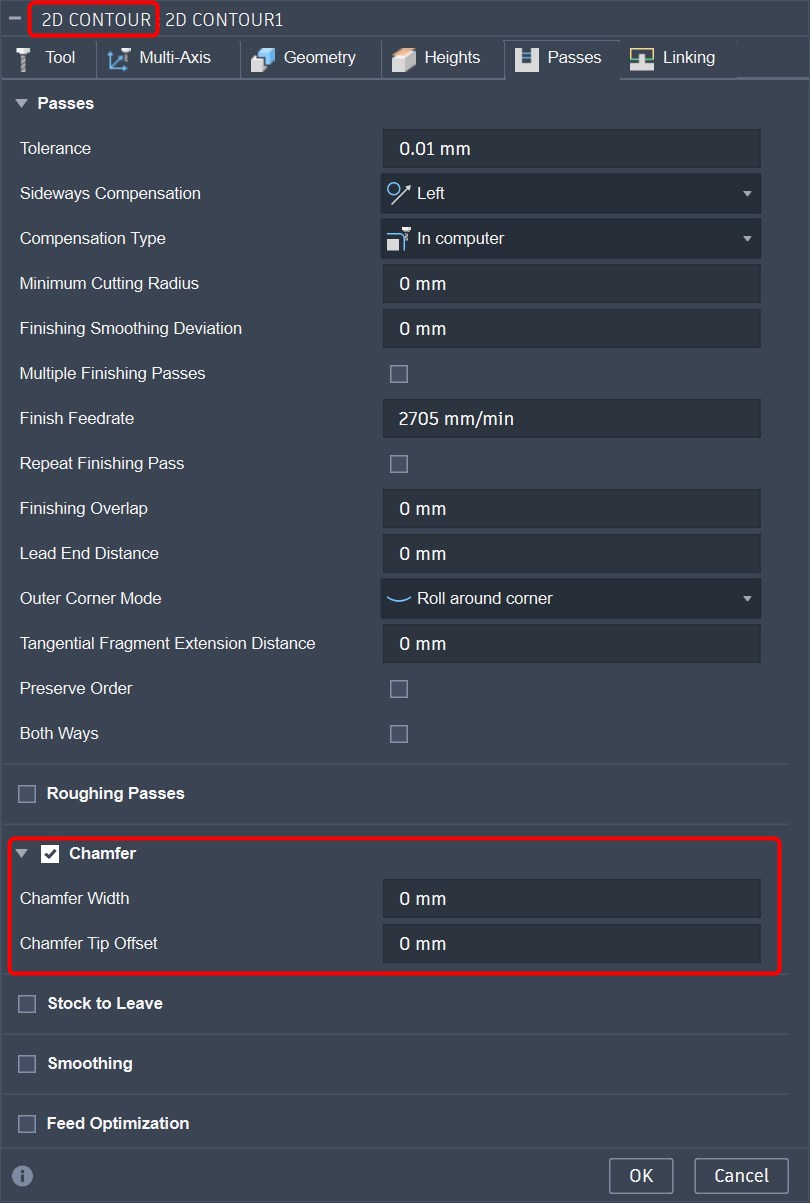Image resolution: width=810 pixels, height=1203 pixels.
Task: Open the Multi-Axis tab
Action: coord(168,58)
